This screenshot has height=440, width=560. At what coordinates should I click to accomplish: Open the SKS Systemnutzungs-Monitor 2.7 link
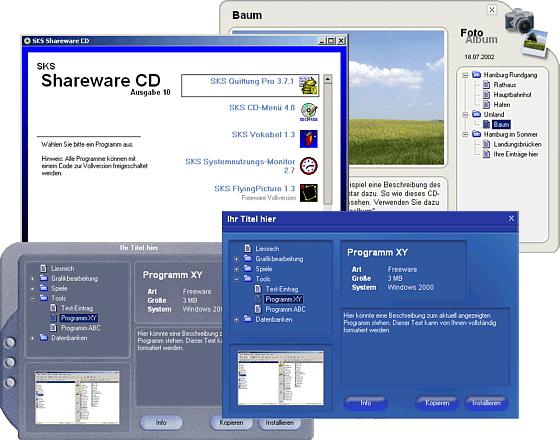[x=240, y=166]
